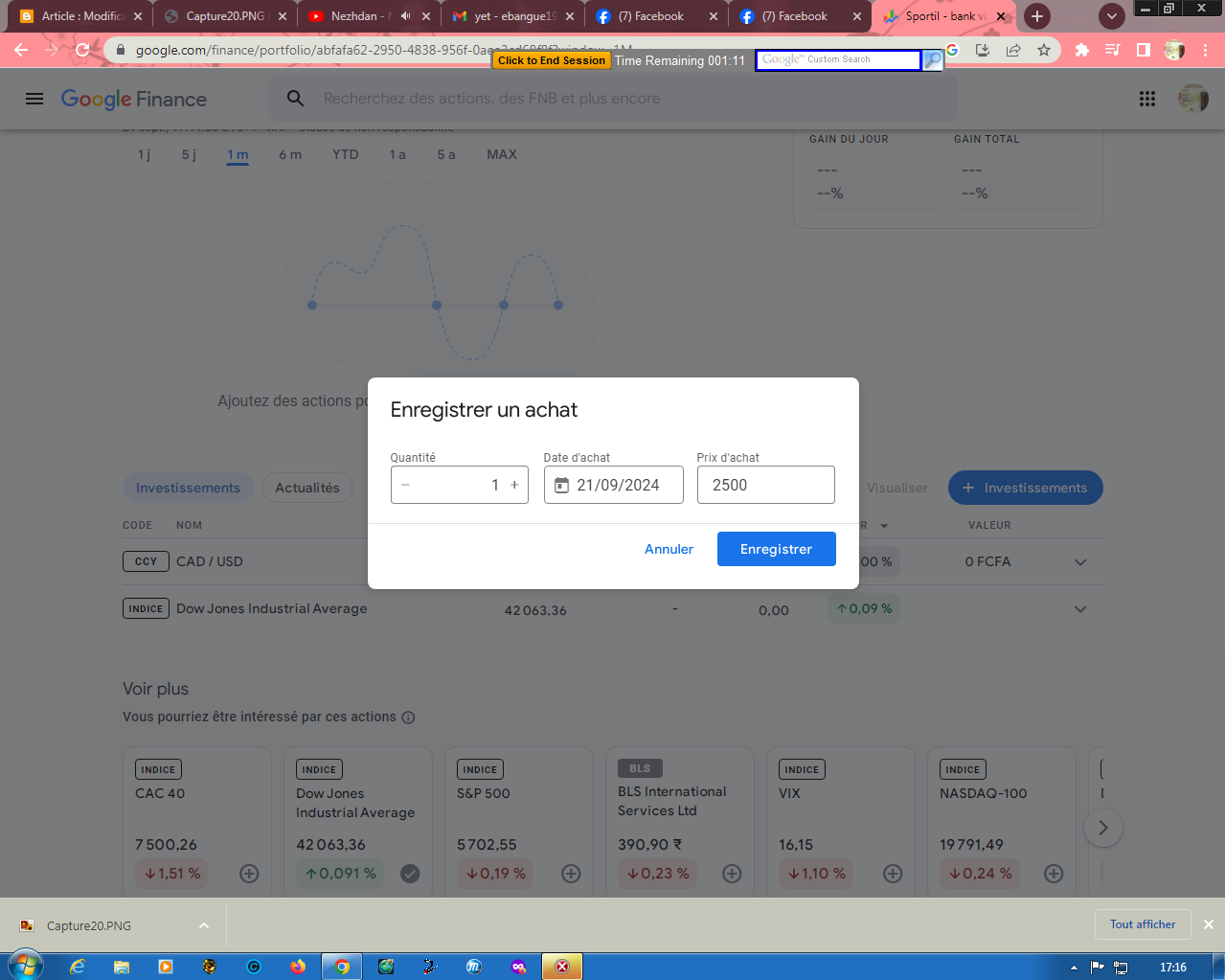Select the MAX chart range
The image size is (1225, 980).
pos(502,154)
